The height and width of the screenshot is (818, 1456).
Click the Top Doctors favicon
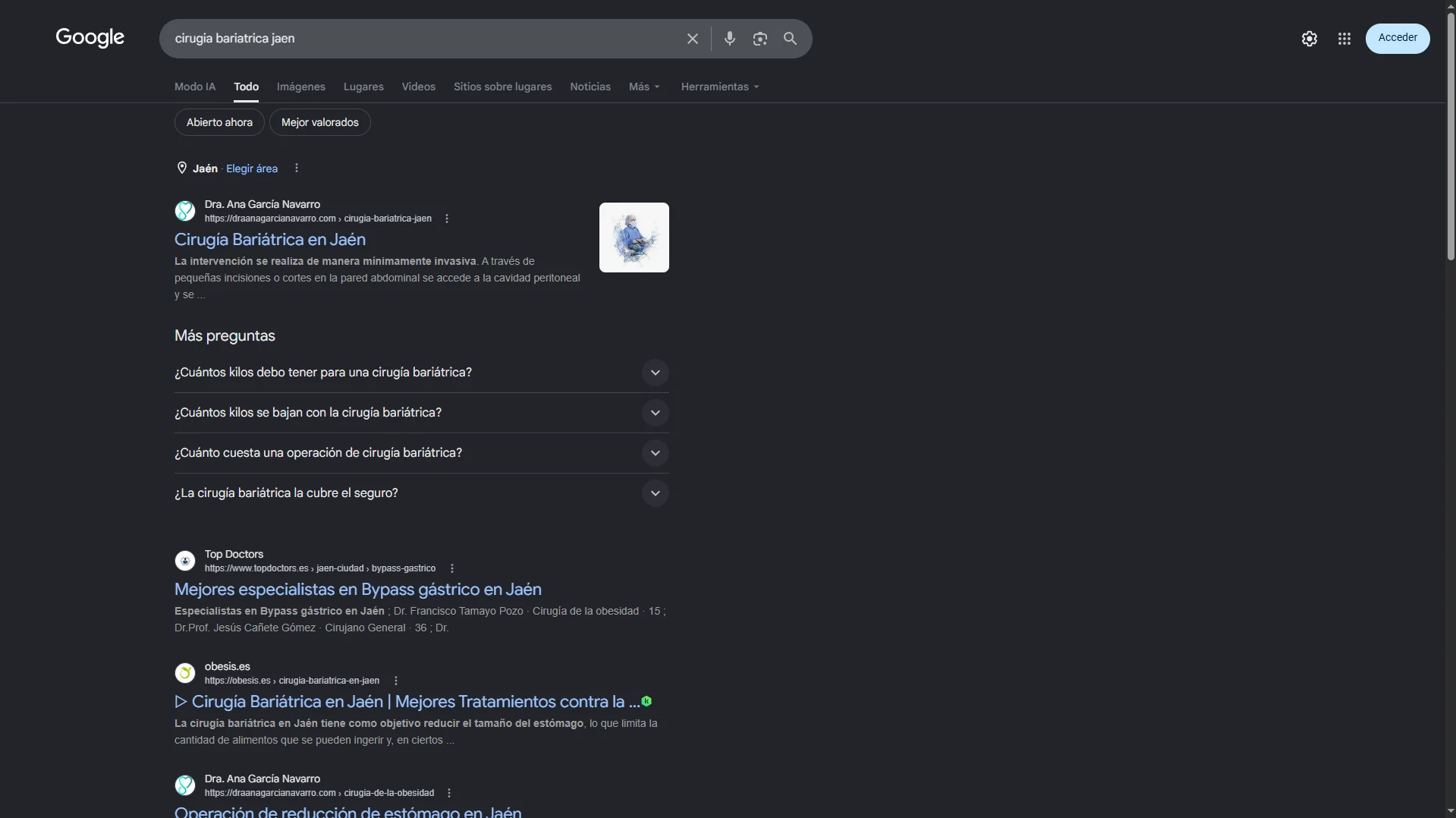point(185,561)
